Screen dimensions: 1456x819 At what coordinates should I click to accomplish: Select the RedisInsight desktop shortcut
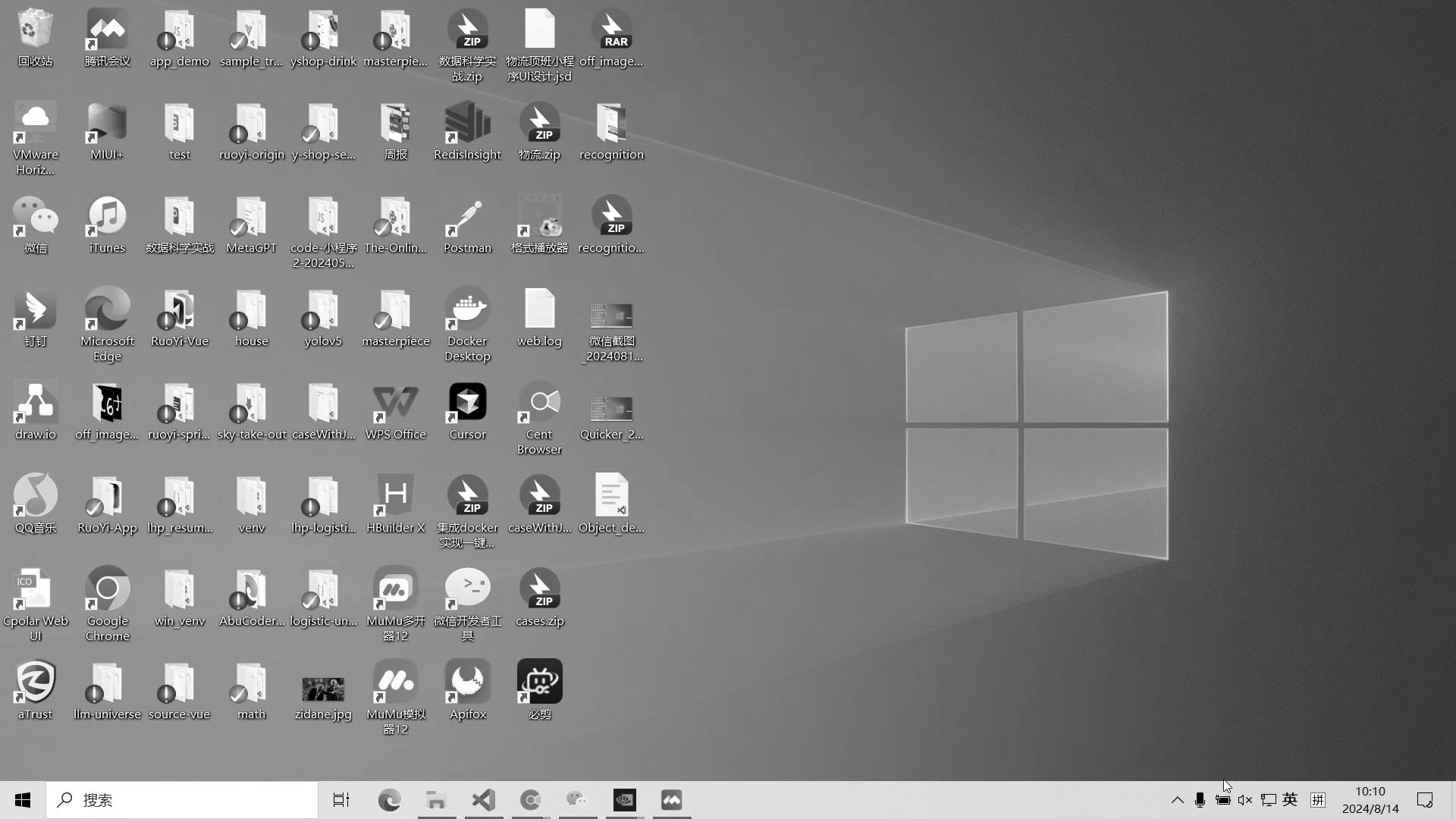(x=467, y=131)
